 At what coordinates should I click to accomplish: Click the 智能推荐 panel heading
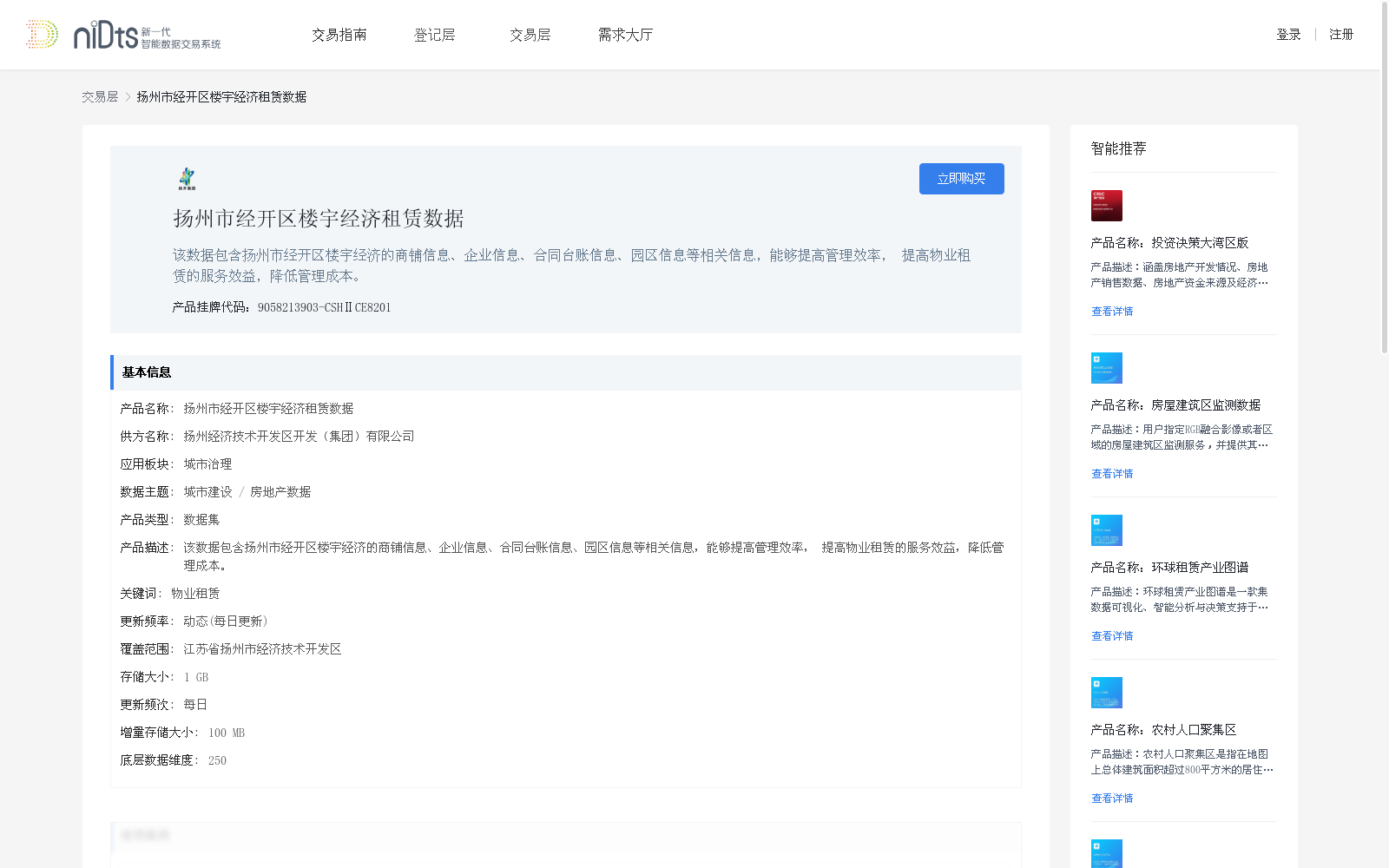click(1119, 148)
